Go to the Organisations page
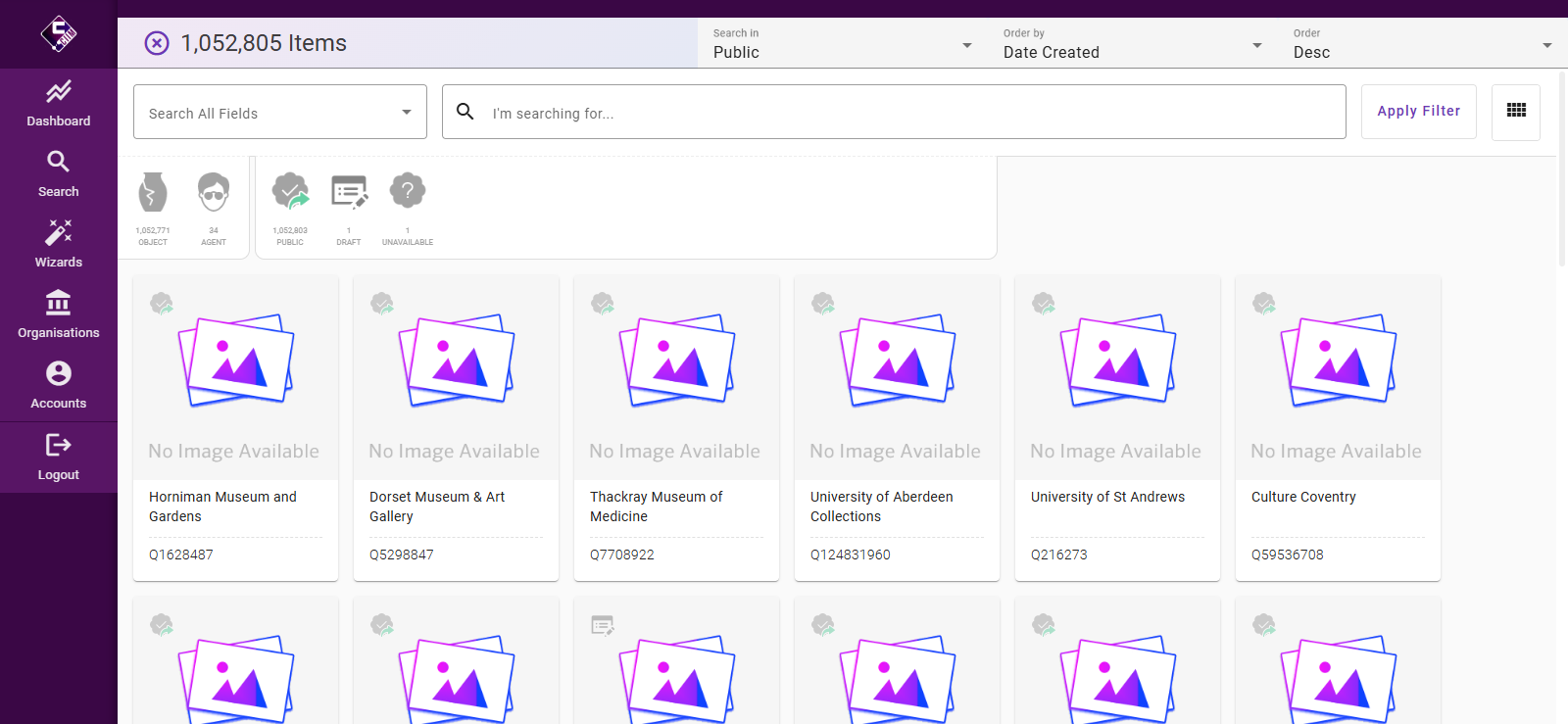This screenshot has height=724, width=1568. pyautogui.click(x=59, y=315)
